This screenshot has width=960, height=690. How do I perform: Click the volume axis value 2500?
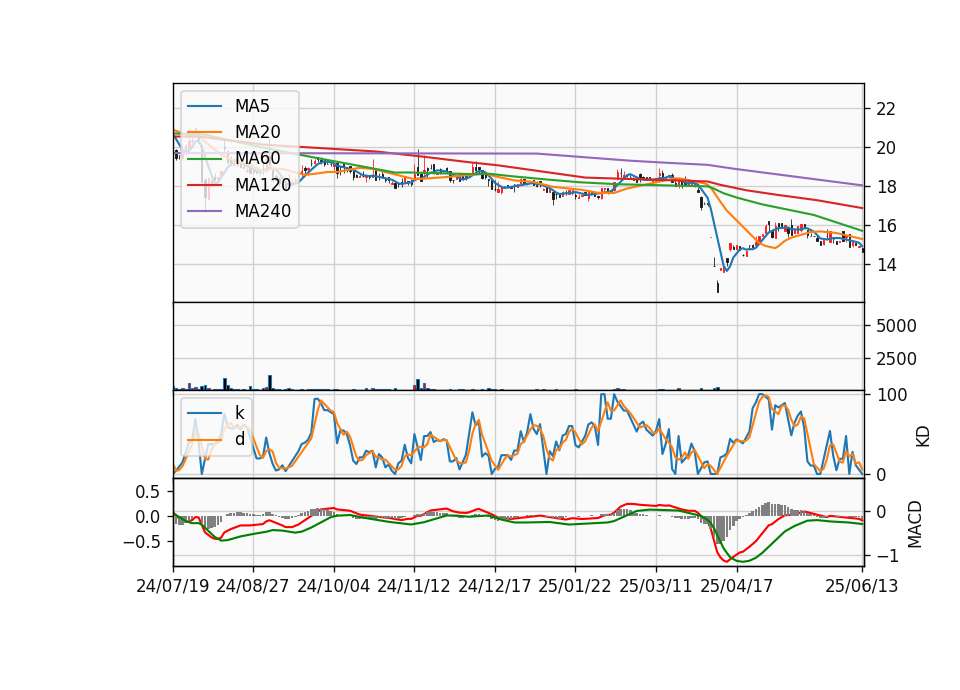click(896, 359)
